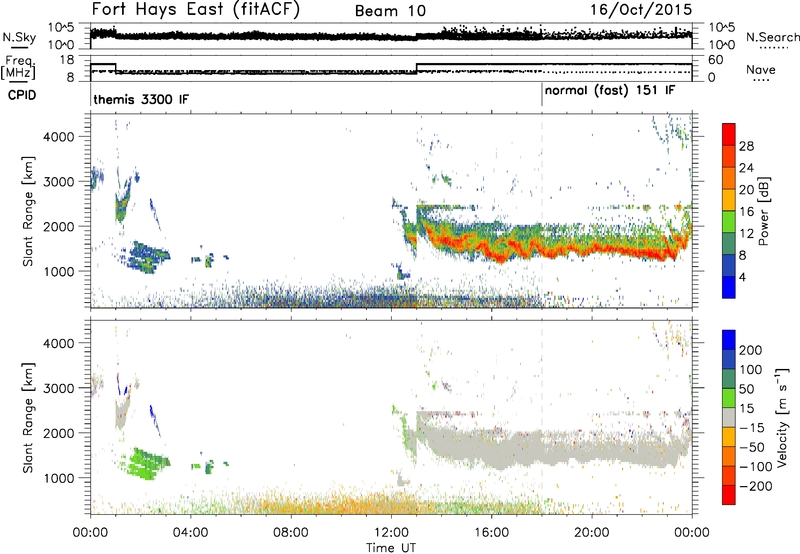
Task: Click the 'Nave' legend label
Action: (x=761, y=70)
